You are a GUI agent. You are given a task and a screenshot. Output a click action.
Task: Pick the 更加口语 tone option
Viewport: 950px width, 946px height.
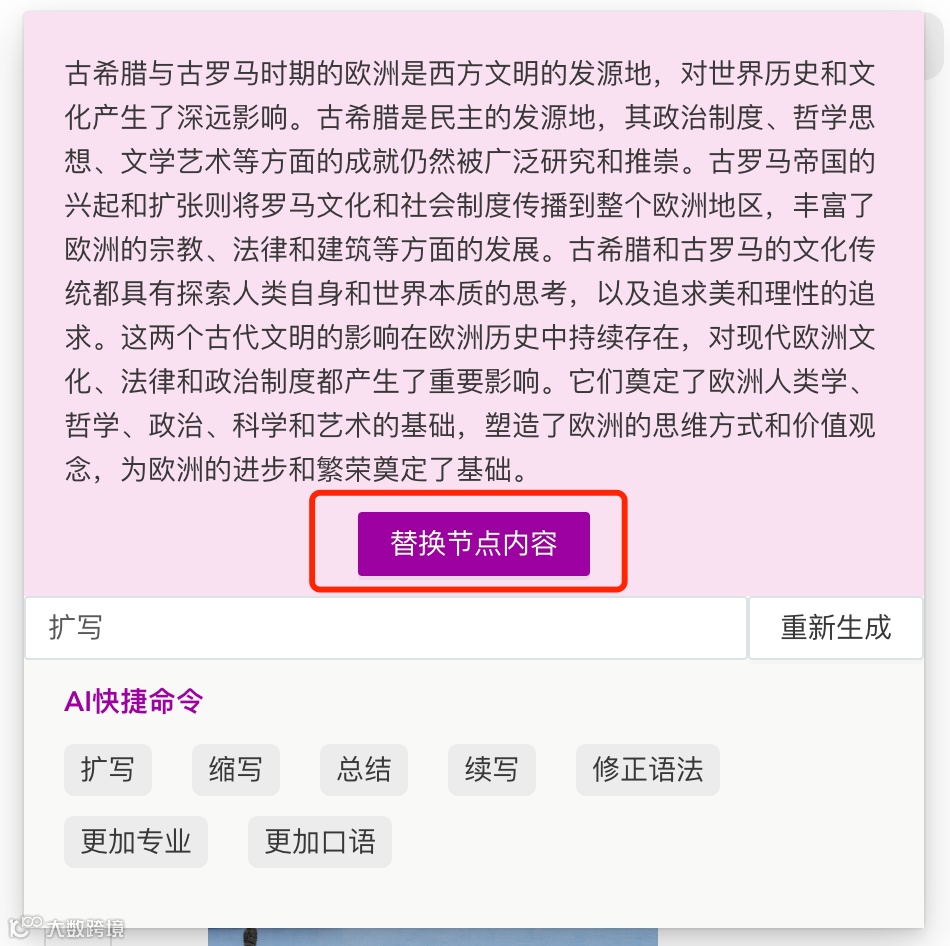320,842
